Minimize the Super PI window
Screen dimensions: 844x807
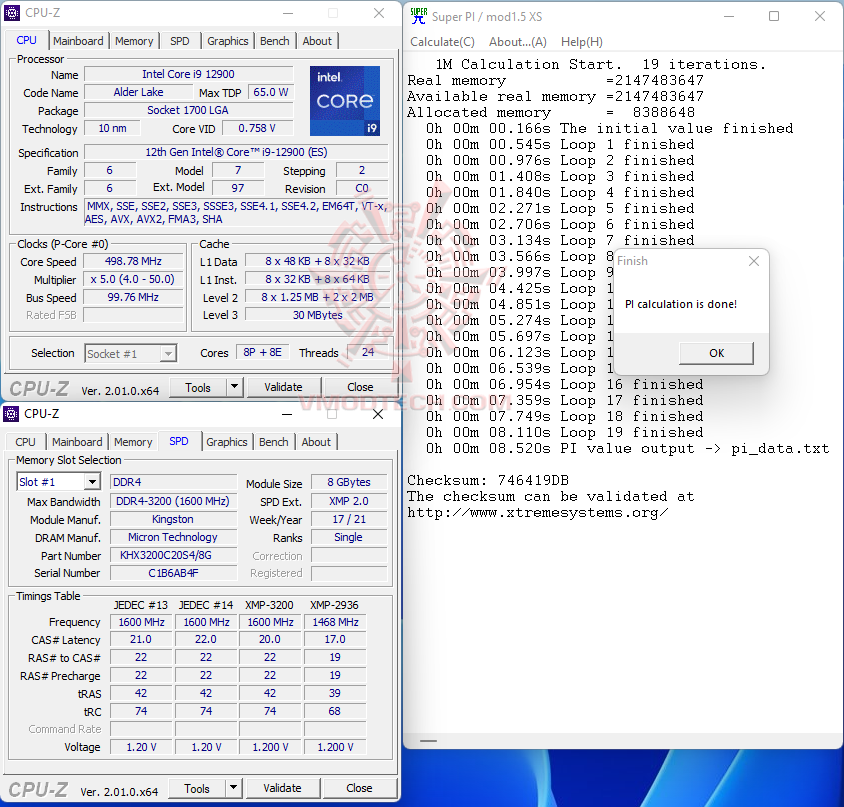click(x=728, y=16)
